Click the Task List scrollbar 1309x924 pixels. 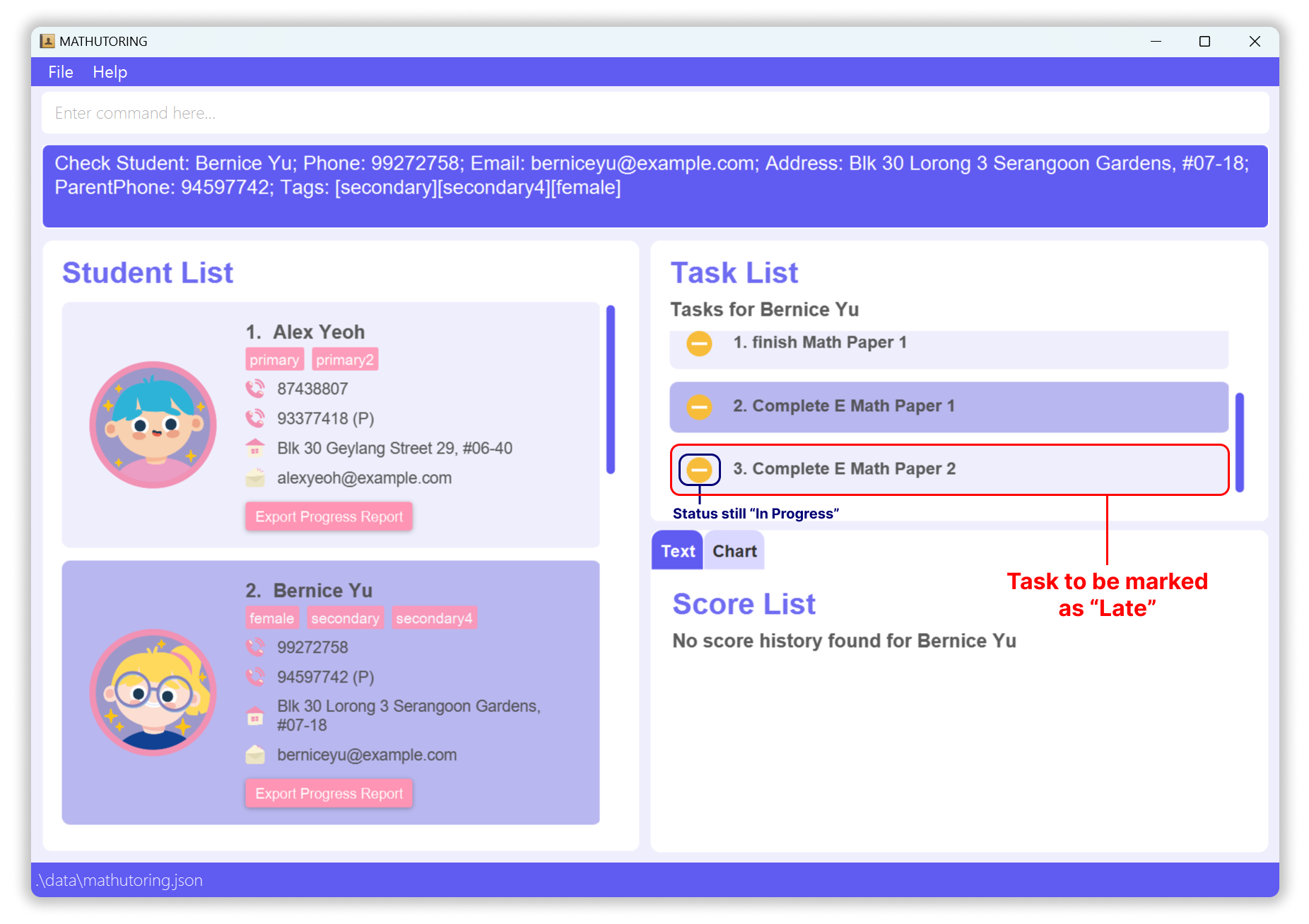coord(1240,442)
